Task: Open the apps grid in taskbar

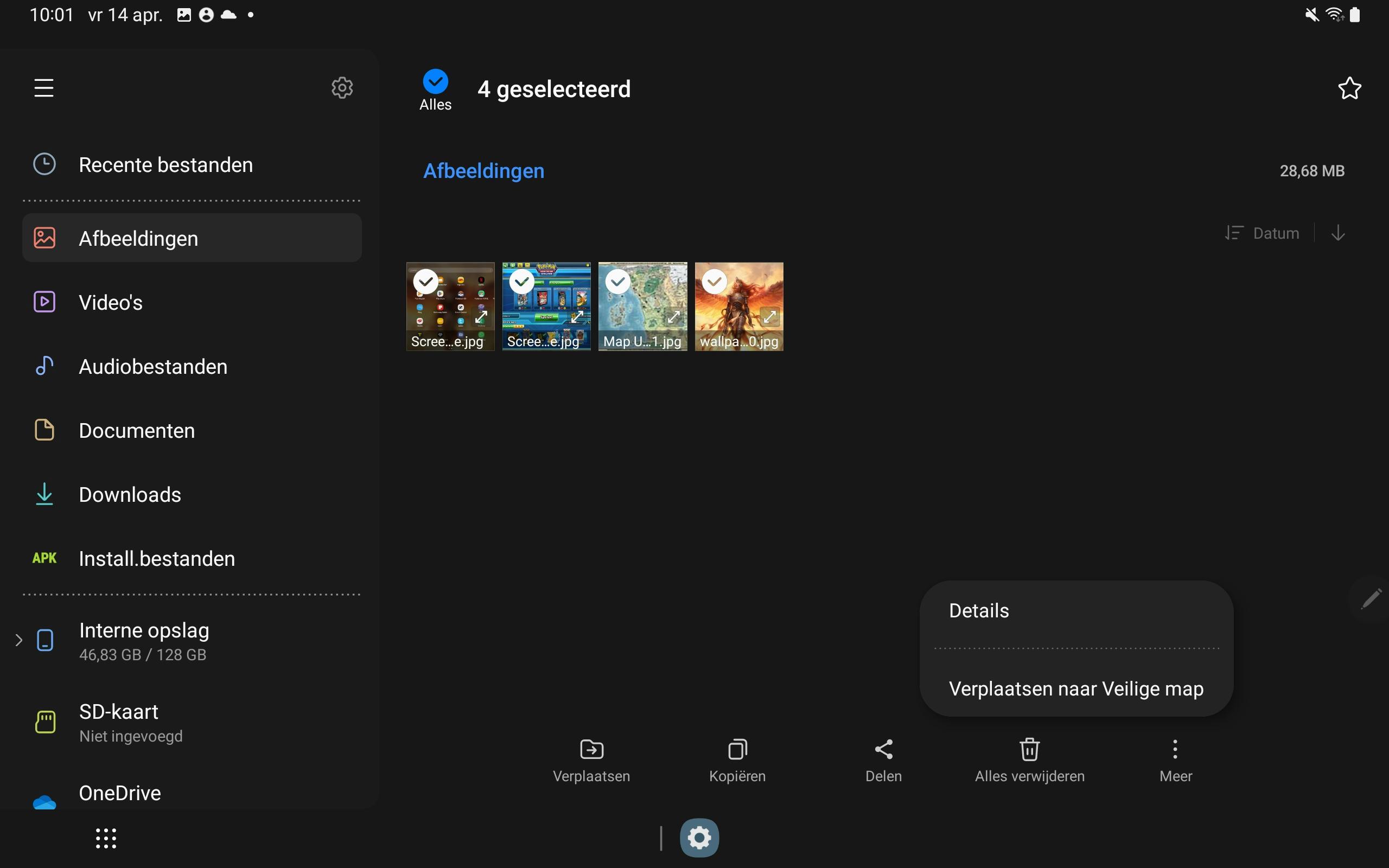Action: click(106, 838)
